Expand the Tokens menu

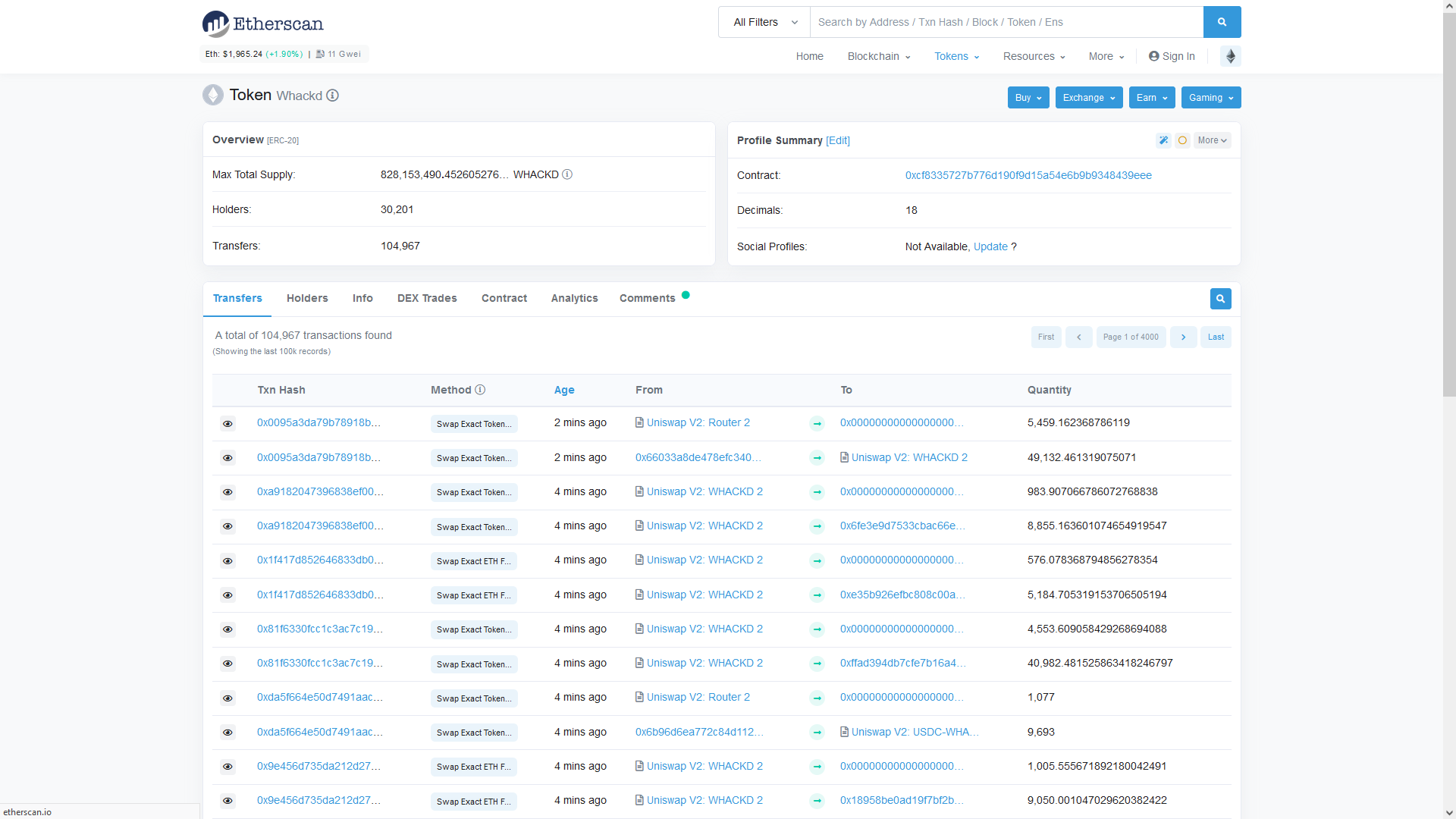(956, 56)
